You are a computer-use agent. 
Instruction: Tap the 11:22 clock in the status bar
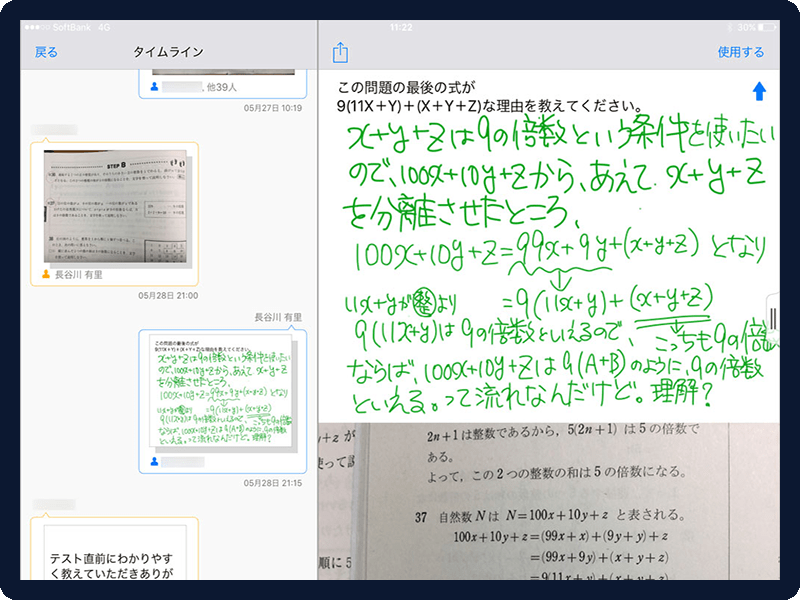click(401, 27)
